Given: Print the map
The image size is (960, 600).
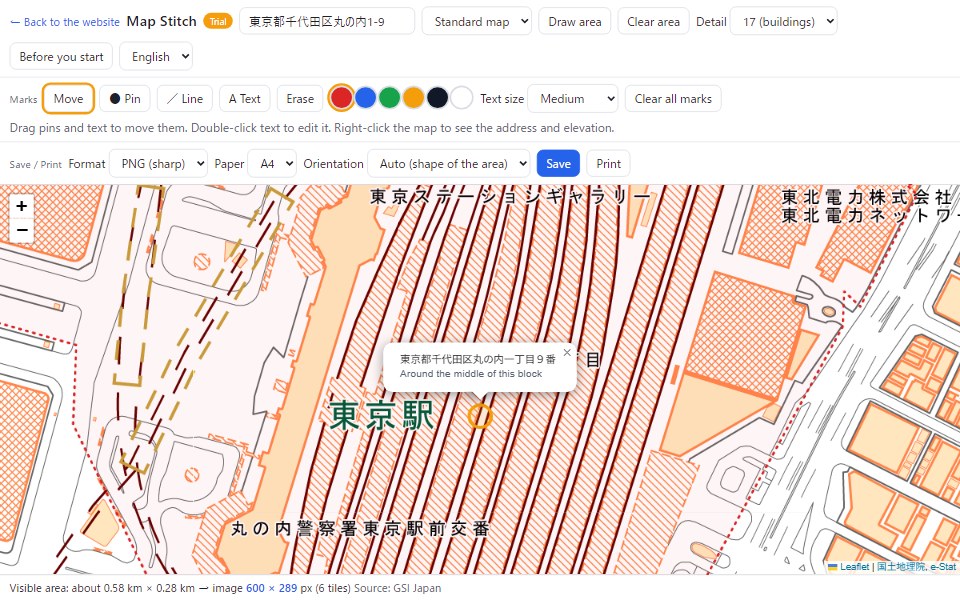Looking at the screenshot, I should point(608,163).
